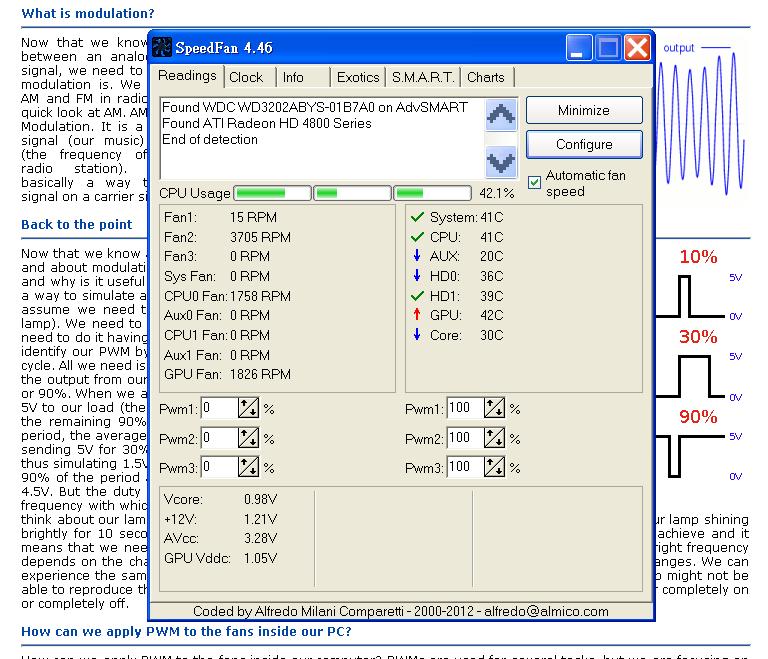Click the GPU Fan reading of 1826 RPM
Screen dimensions: 768x659
coord(260,374)
